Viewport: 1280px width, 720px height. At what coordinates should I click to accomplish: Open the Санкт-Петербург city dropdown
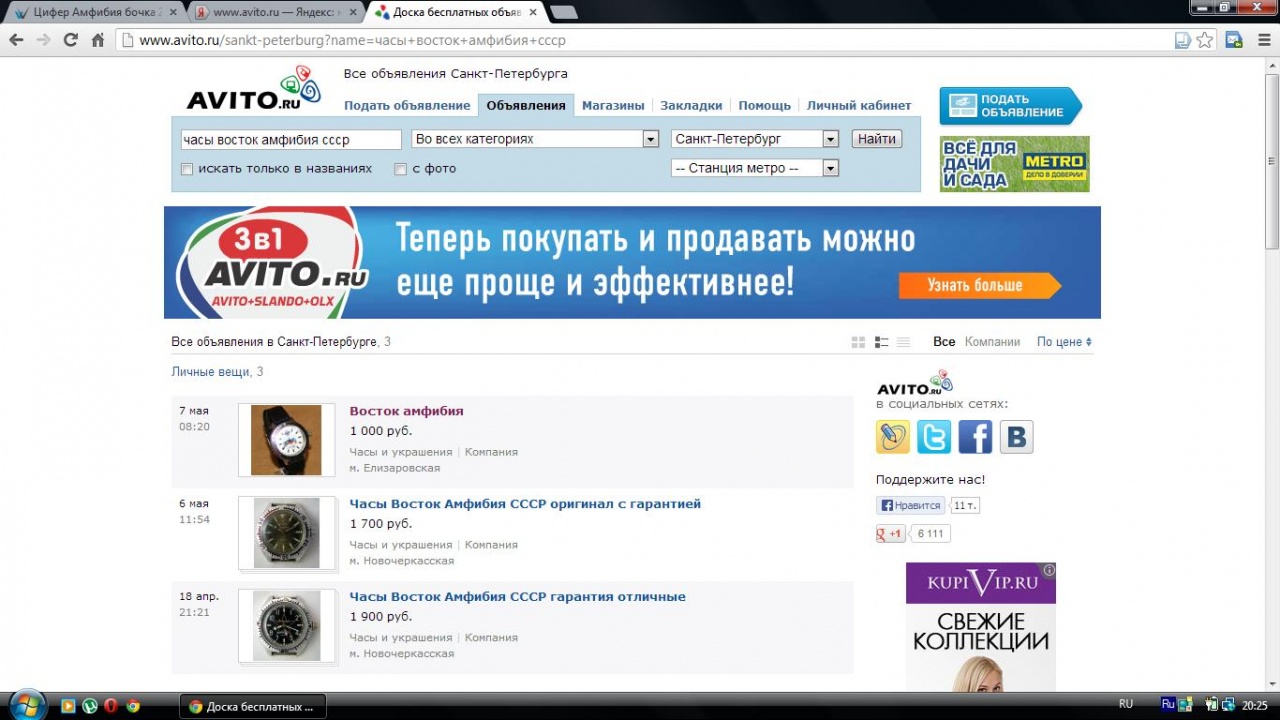click(829, 139)
